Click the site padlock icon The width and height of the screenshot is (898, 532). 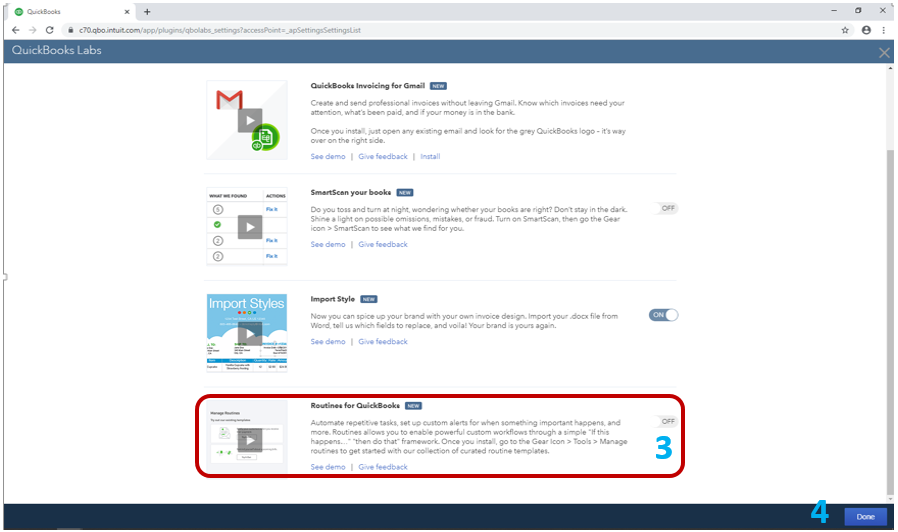[x=70, y=30]
